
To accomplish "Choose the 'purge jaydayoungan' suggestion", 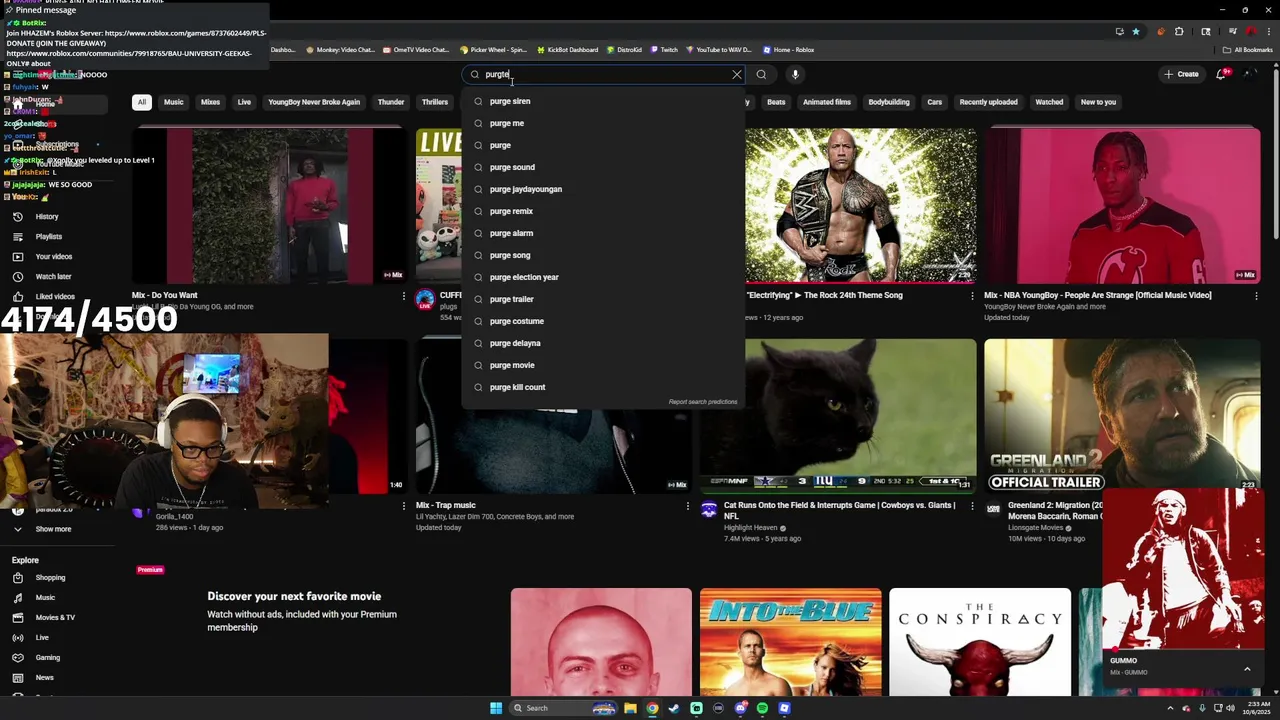I will coord(603,189).
